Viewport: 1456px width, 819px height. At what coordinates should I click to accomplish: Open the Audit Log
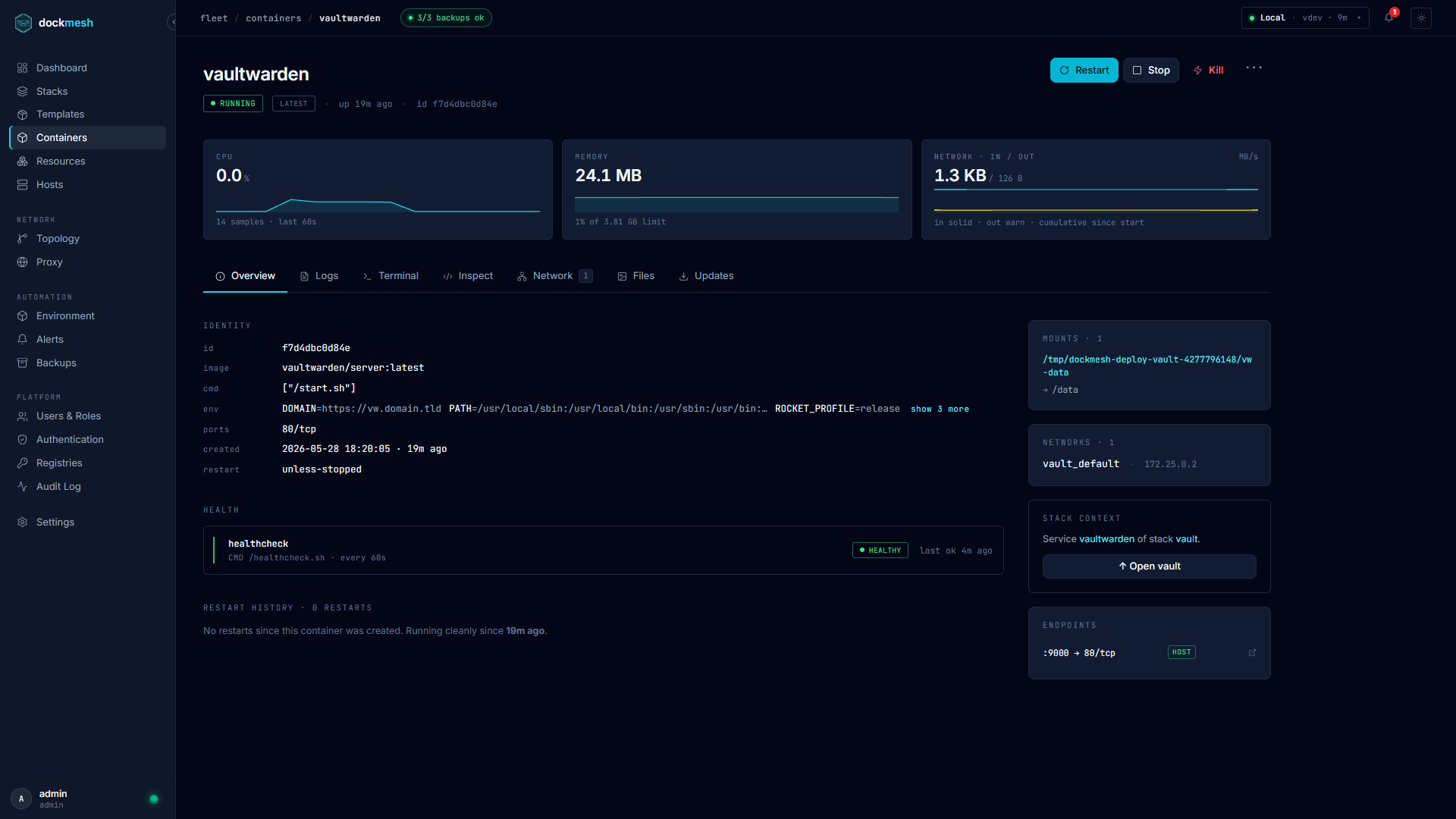pos(87,487)
